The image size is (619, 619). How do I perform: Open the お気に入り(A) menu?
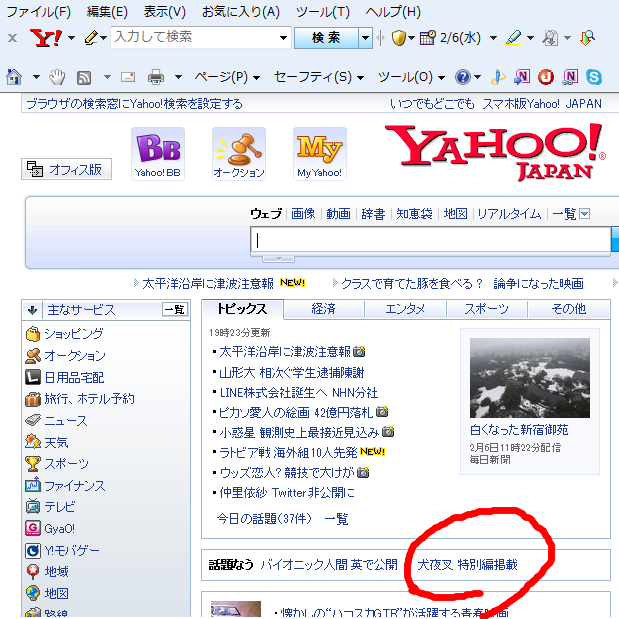240,12
